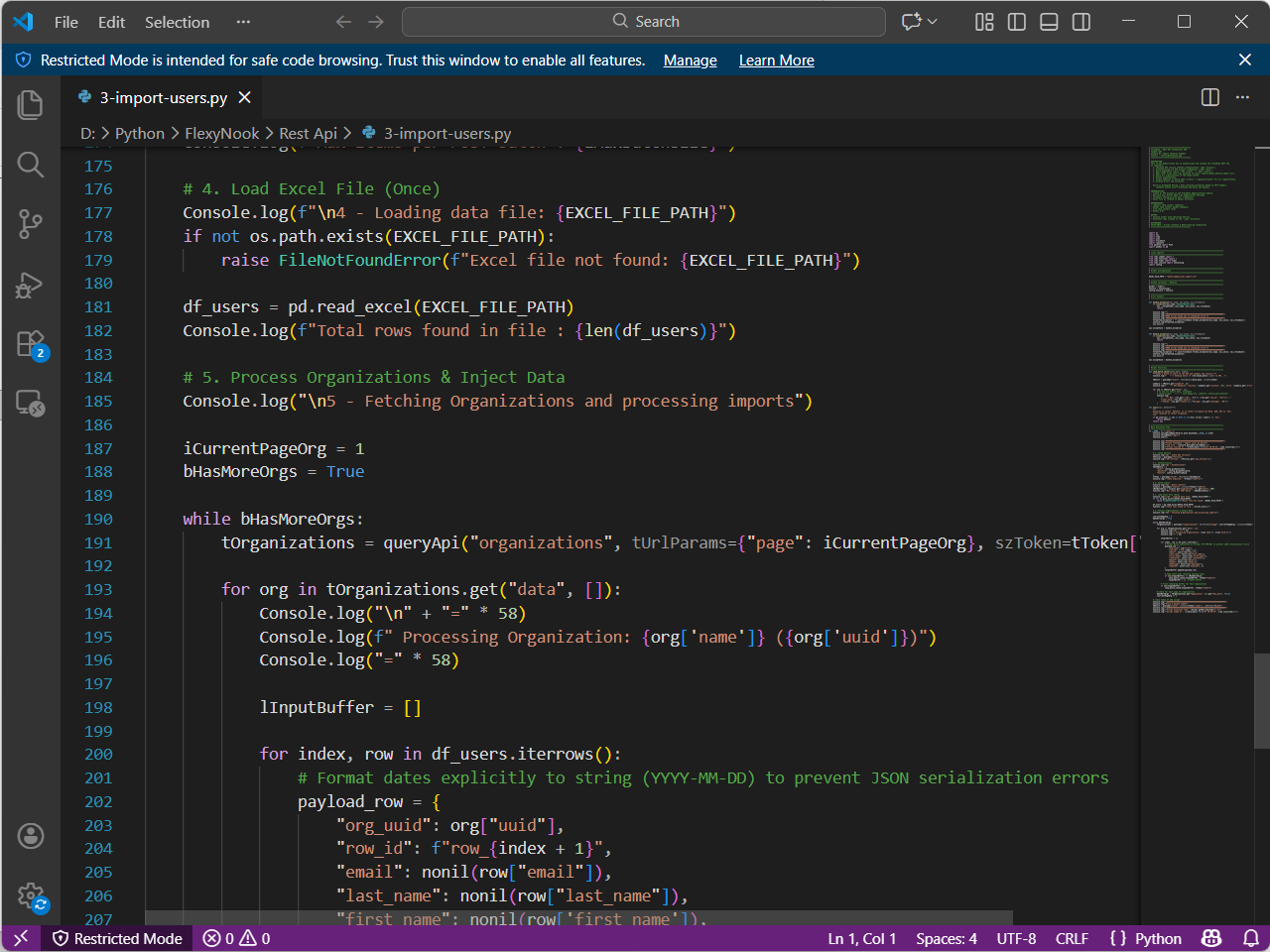Image resolution: width=1270 pixels, height=952 pixels.
Task: Click the Search command center box
Action: 644,22
